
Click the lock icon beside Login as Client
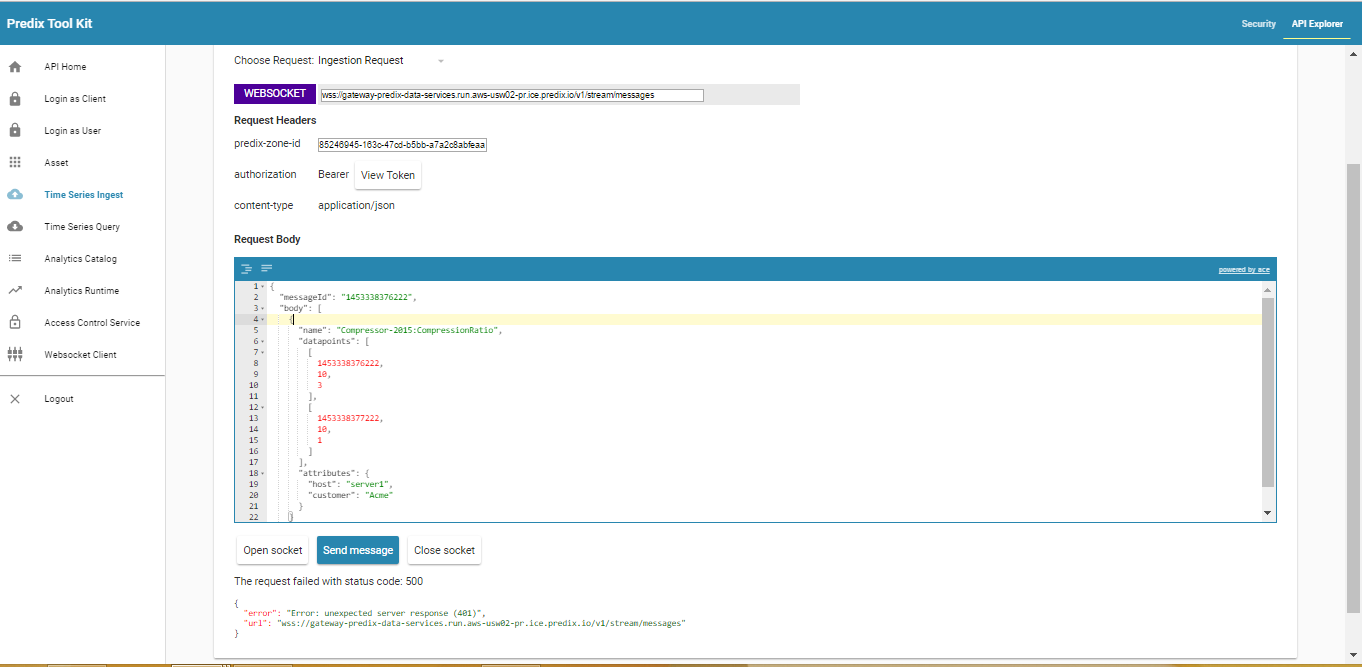coord(15,99)
